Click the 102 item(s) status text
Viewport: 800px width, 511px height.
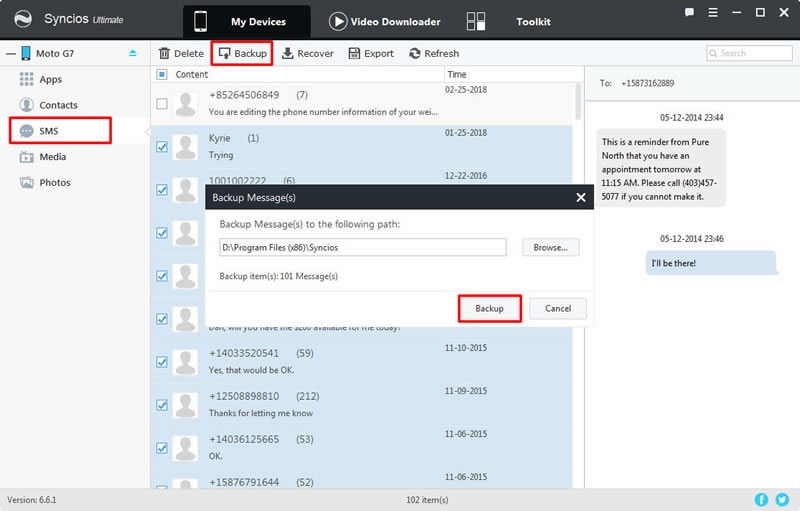(x=427, y=500)
